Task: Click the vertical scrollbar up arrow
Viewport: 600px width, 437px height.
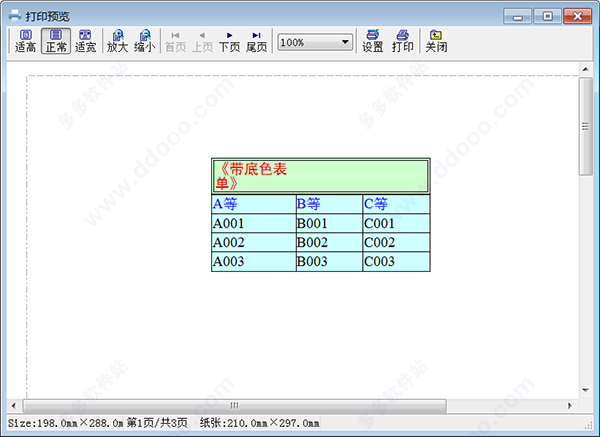Action: point(585,69)
